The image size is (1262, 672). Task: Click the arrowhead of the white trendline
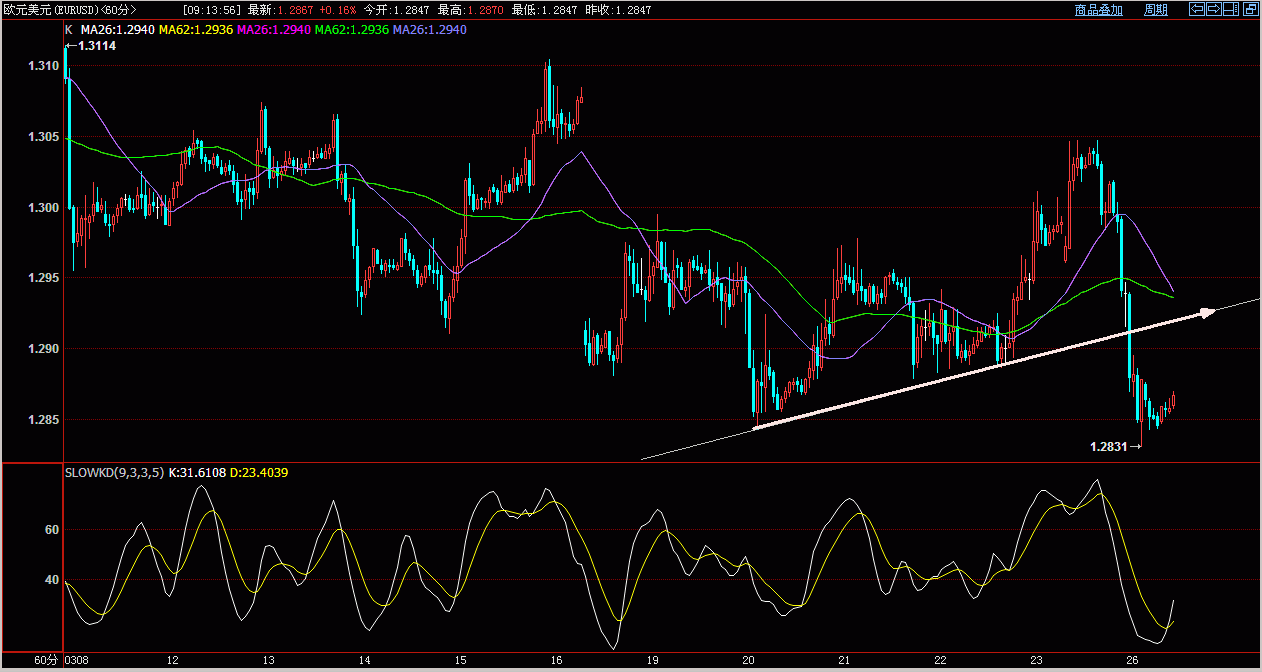(x=1207, y=312)
